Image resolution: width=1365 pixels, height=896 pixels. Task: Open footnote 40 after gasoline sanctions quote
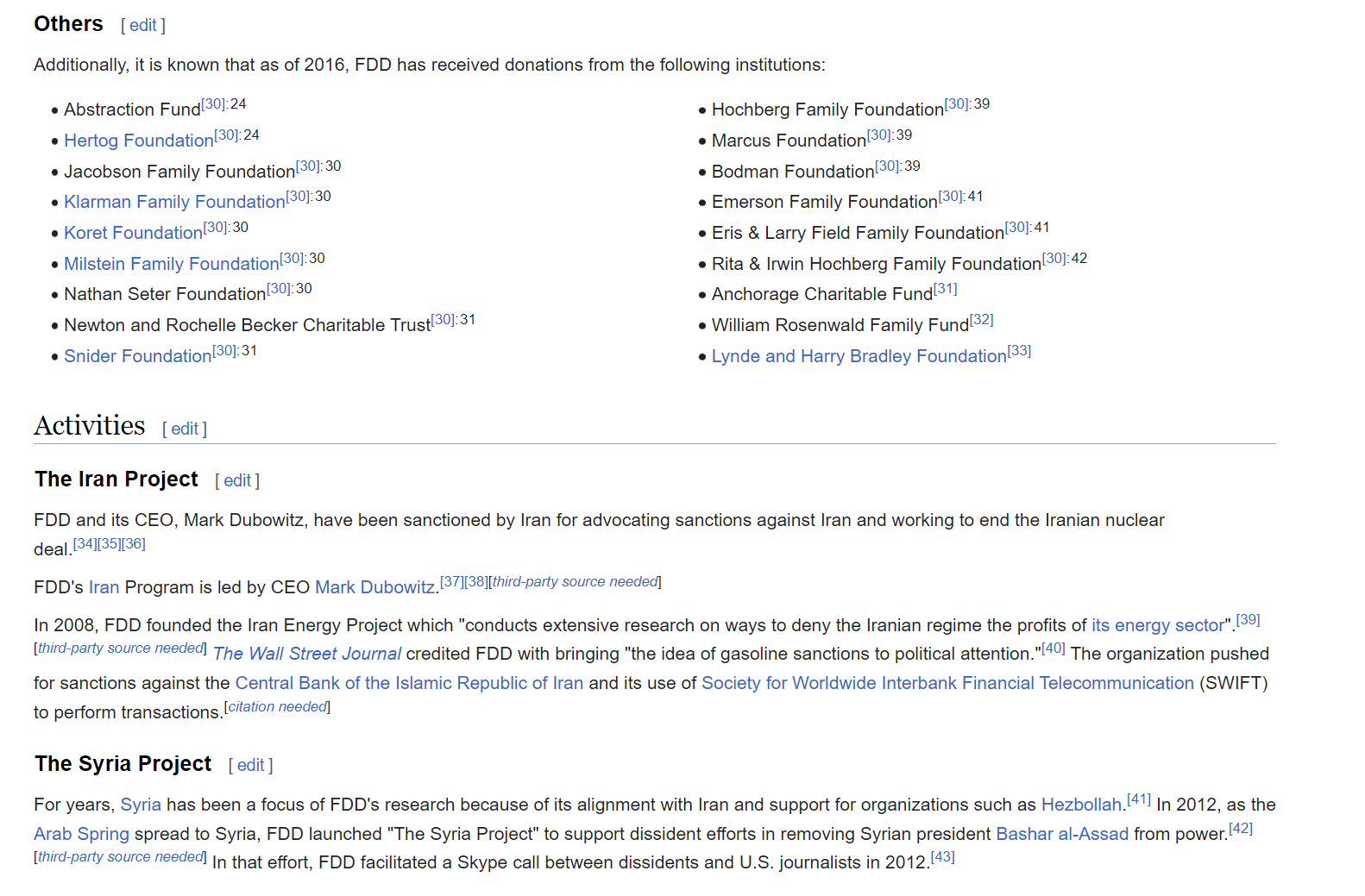coord(1054,649)
